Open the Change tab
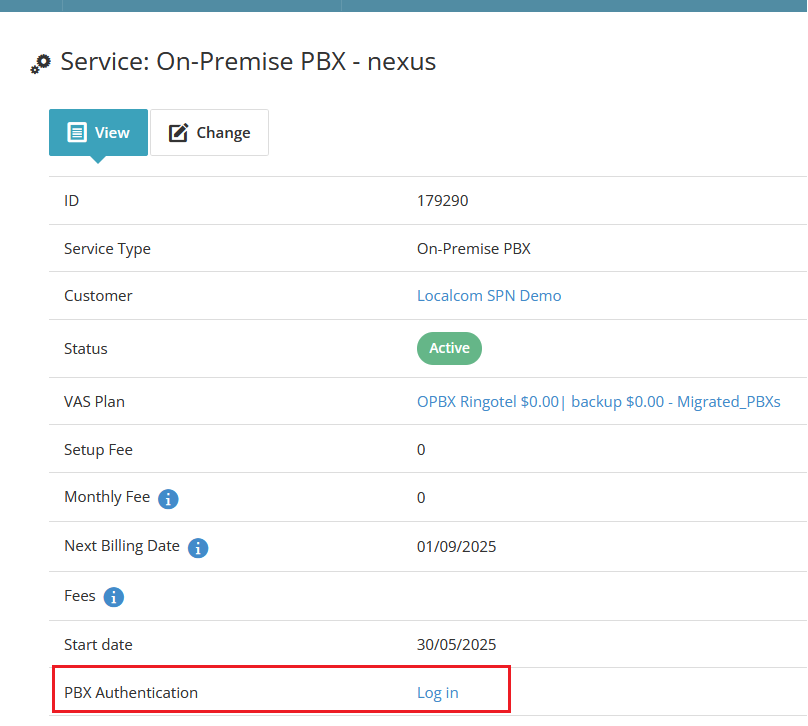 pos(209,132)
